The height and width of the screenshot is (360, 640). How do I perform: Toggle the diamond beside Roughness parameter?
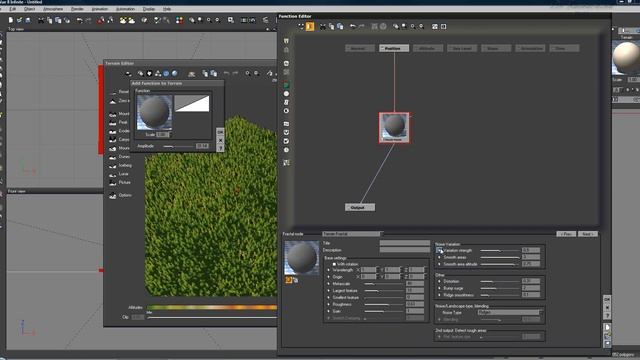pyautogui.click(x=329, y=304)
